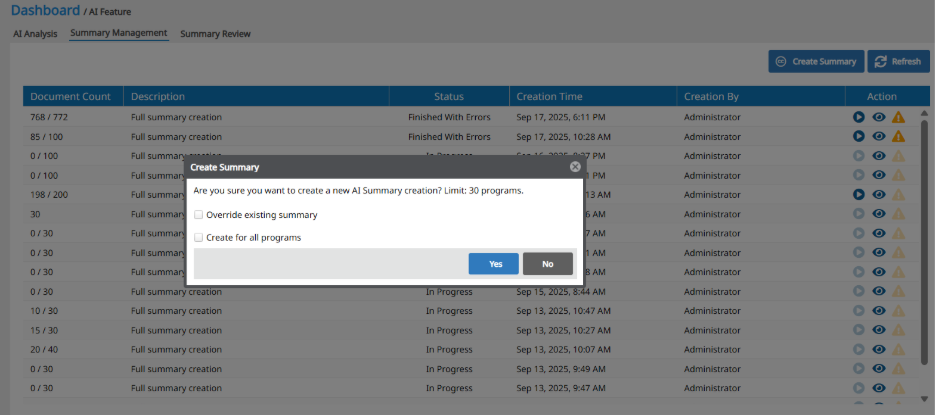Click warning icon for 198 / 200 row
Screen dimensions: 936x415
coord(898,194)
